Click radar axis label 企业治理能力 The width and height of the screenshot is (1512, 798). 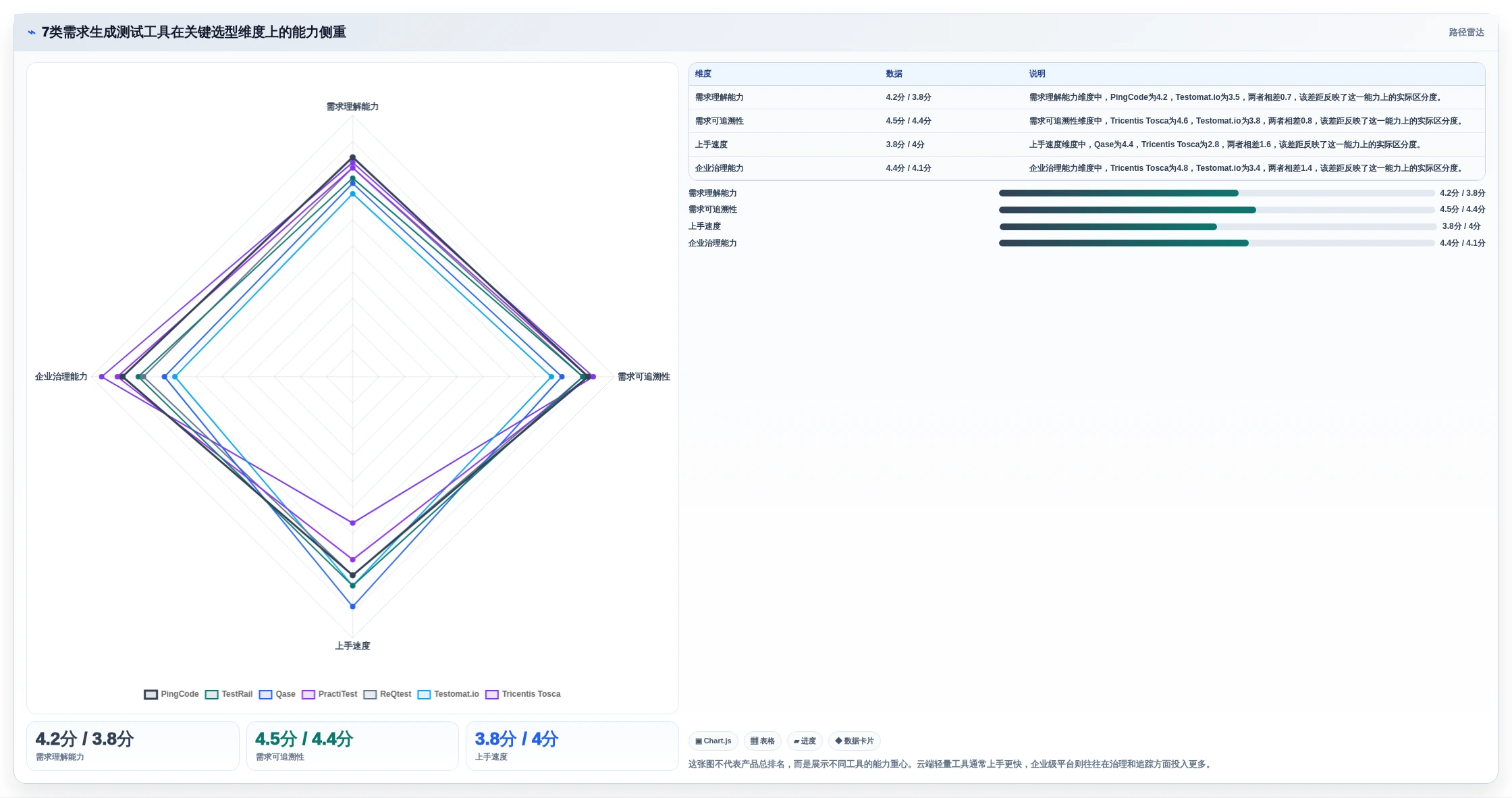click(61, 377)
